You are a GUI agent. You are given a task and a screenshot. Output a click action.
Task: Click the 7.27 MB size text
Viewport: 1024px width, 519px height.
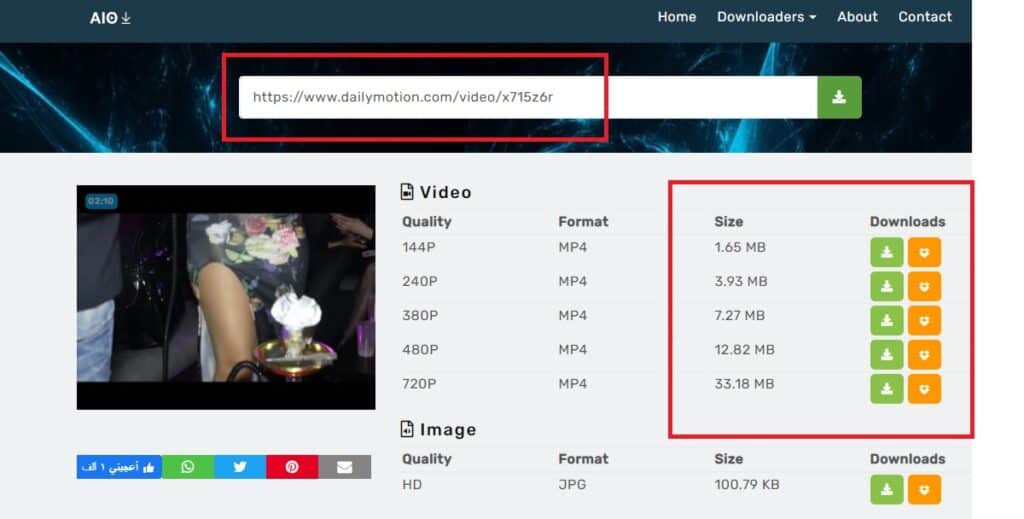pyautogui.click(x=739, y=316)
